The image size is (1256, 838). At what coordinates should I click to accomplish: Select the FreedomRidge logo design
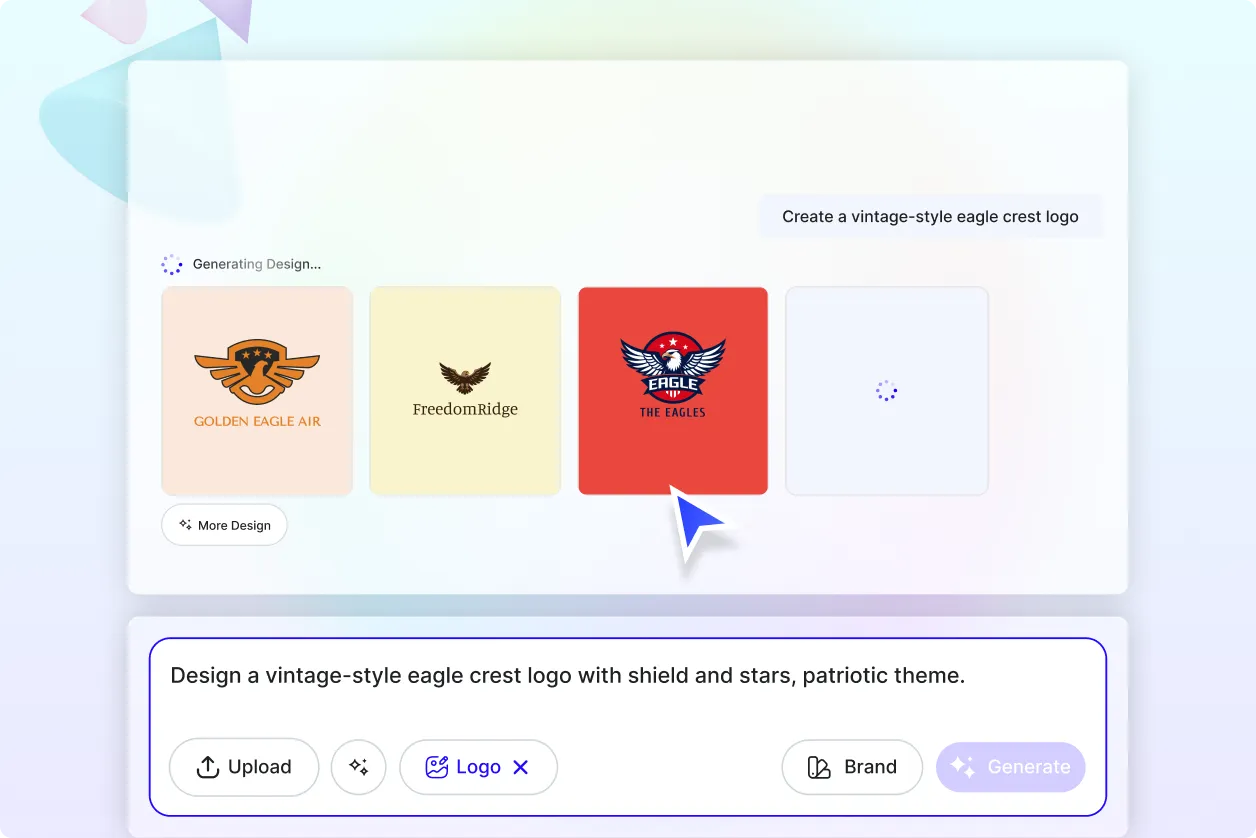click(x=465, y=391)
